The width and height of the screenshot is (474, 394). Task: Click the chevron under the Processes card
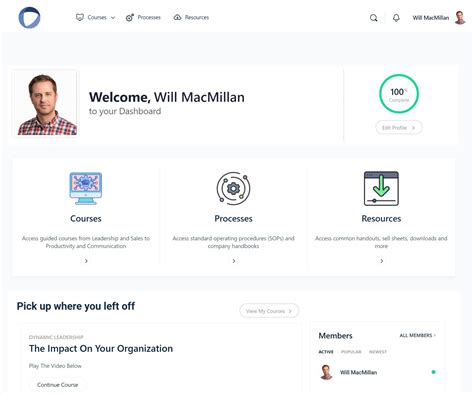(234, 261)
